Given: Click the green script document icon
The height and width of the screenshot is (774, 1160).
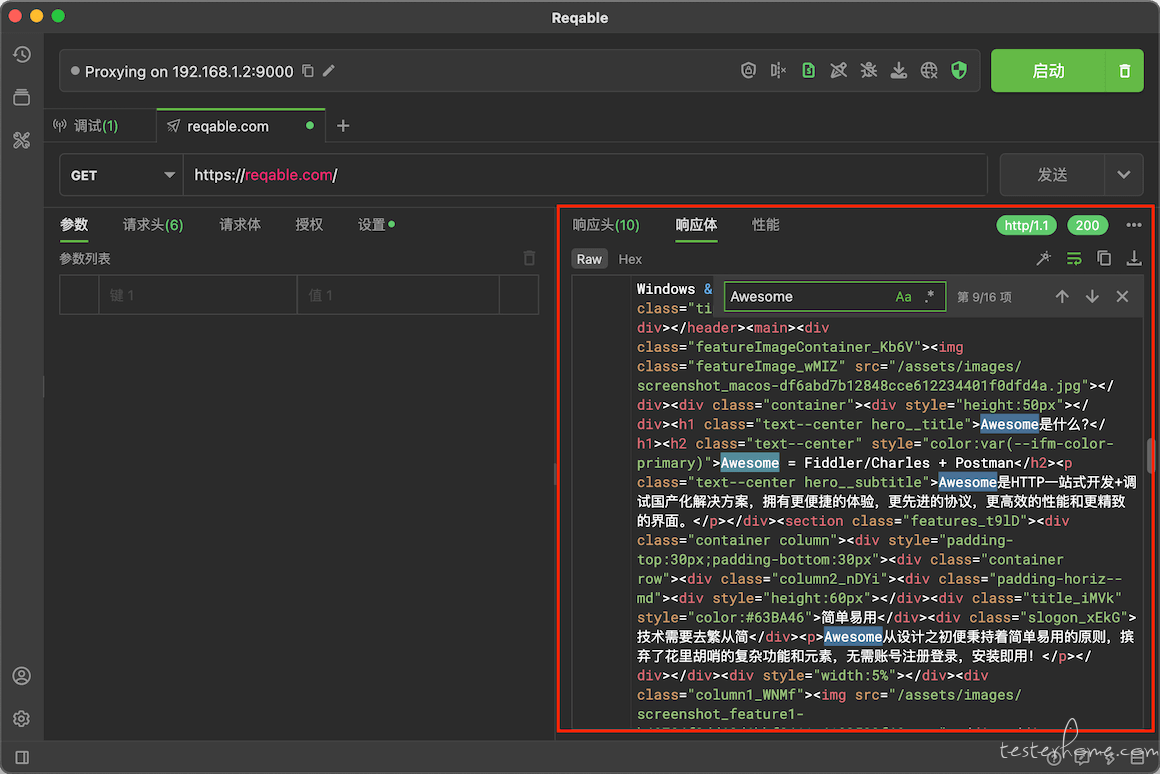Looking at the screenshot, I should (x=809, y=70).
